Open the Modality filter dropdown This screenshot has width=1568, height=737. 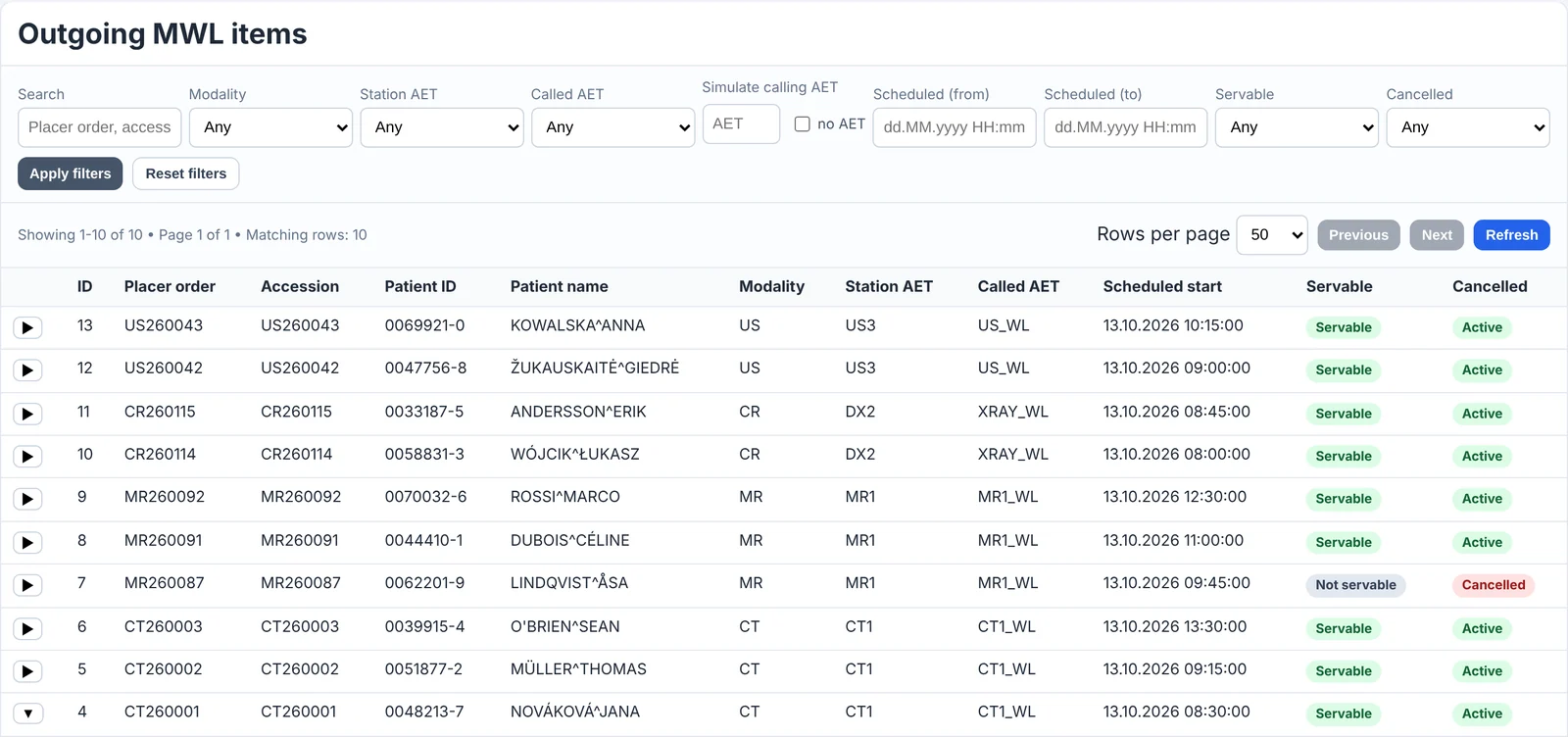(x=270, y=127)
